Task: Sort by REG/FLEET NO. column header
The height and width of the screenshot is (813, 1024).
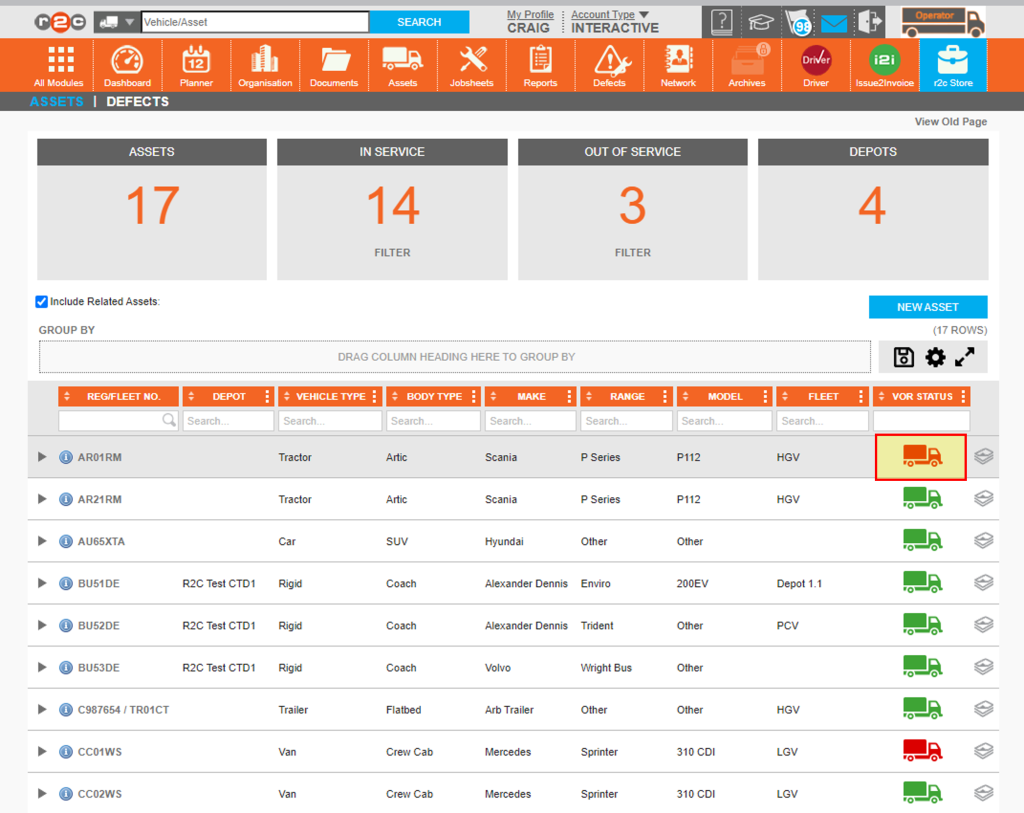Action: 118,396
